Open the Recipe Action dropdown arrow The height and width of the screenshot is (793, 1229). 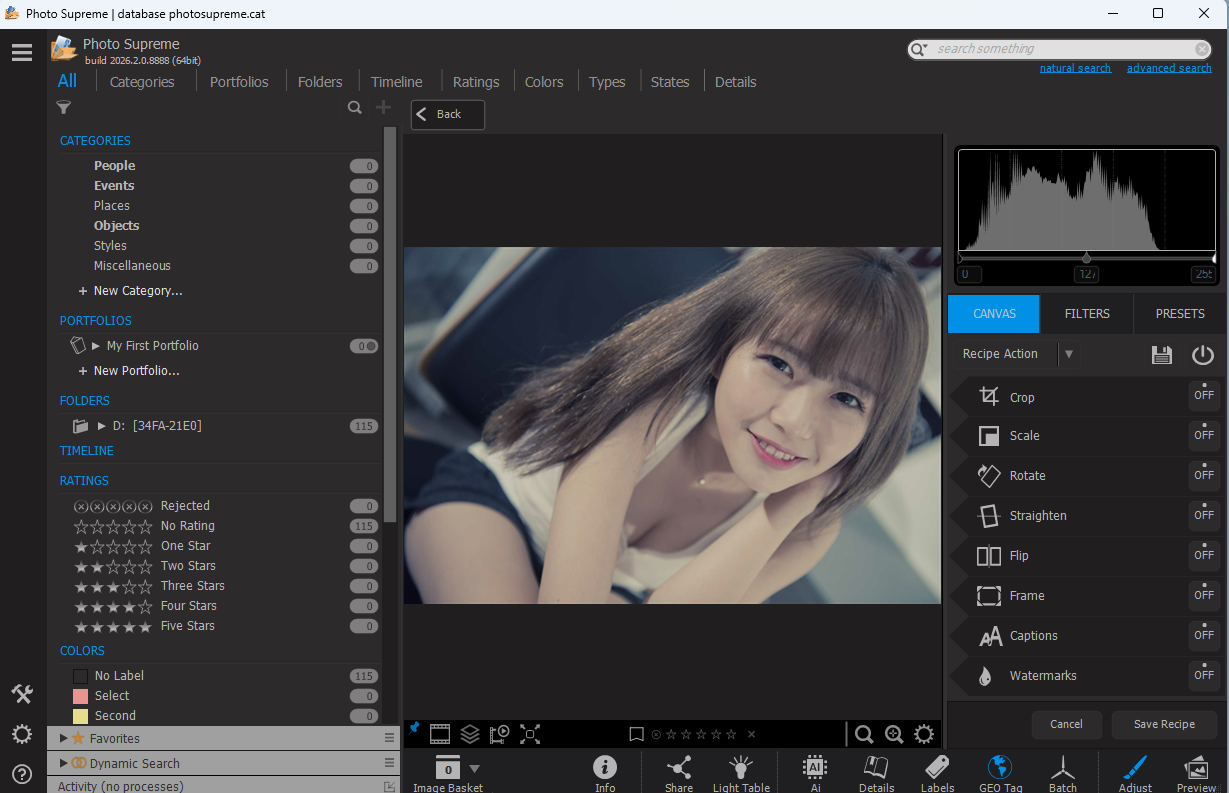click(1069, 354)
